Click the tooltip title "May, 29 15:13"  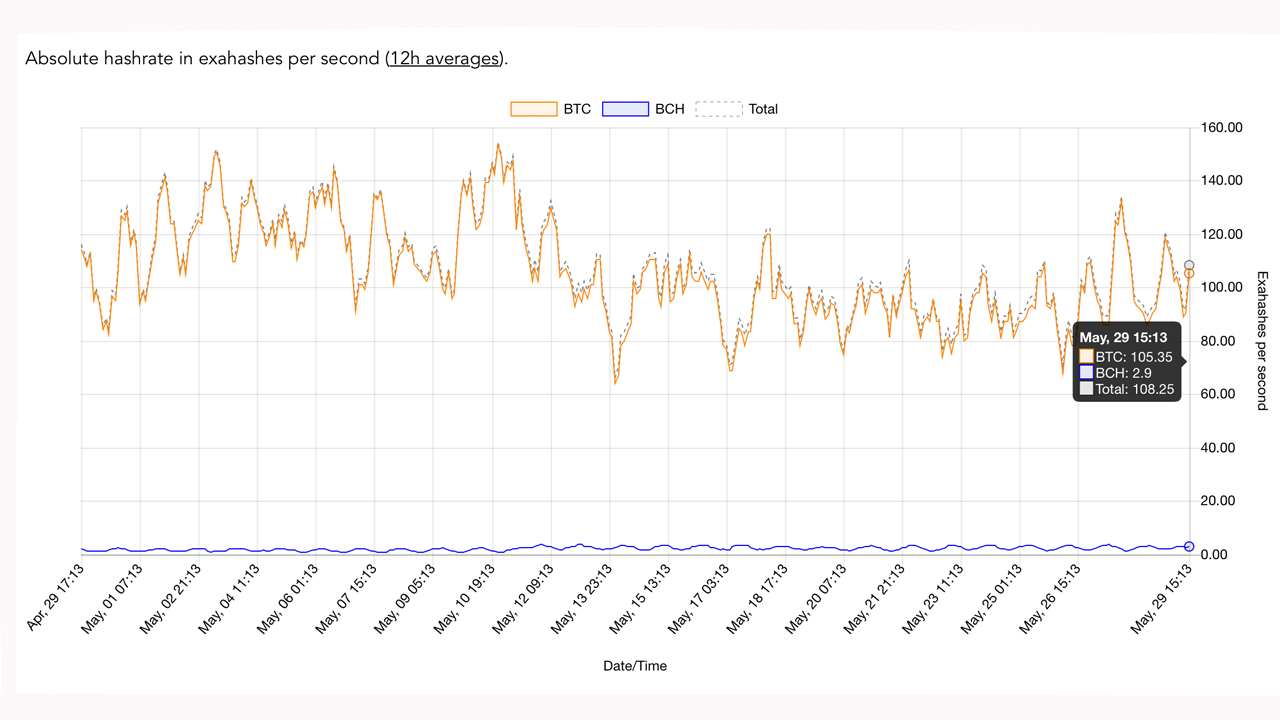pos(1123,338)
